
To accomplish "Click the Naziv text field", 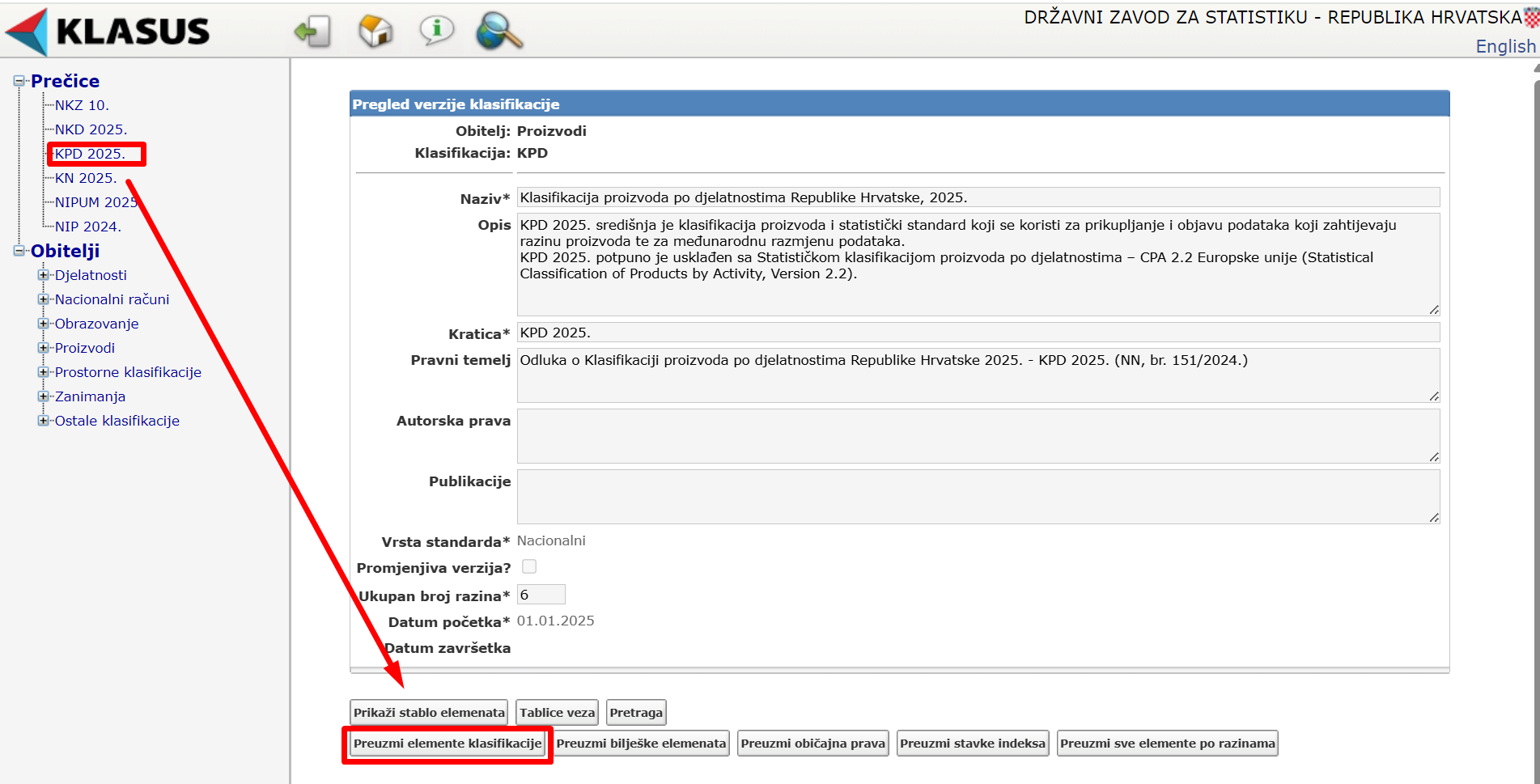I will [x=978, y=197].
